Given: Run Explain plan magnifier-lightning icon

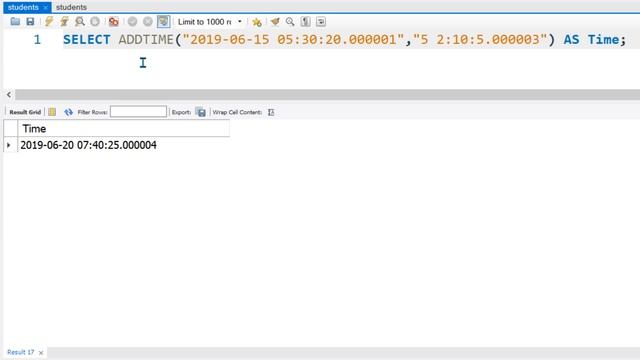Looking at the screenshot, I should pyautogui.click(x=80, y=22).
